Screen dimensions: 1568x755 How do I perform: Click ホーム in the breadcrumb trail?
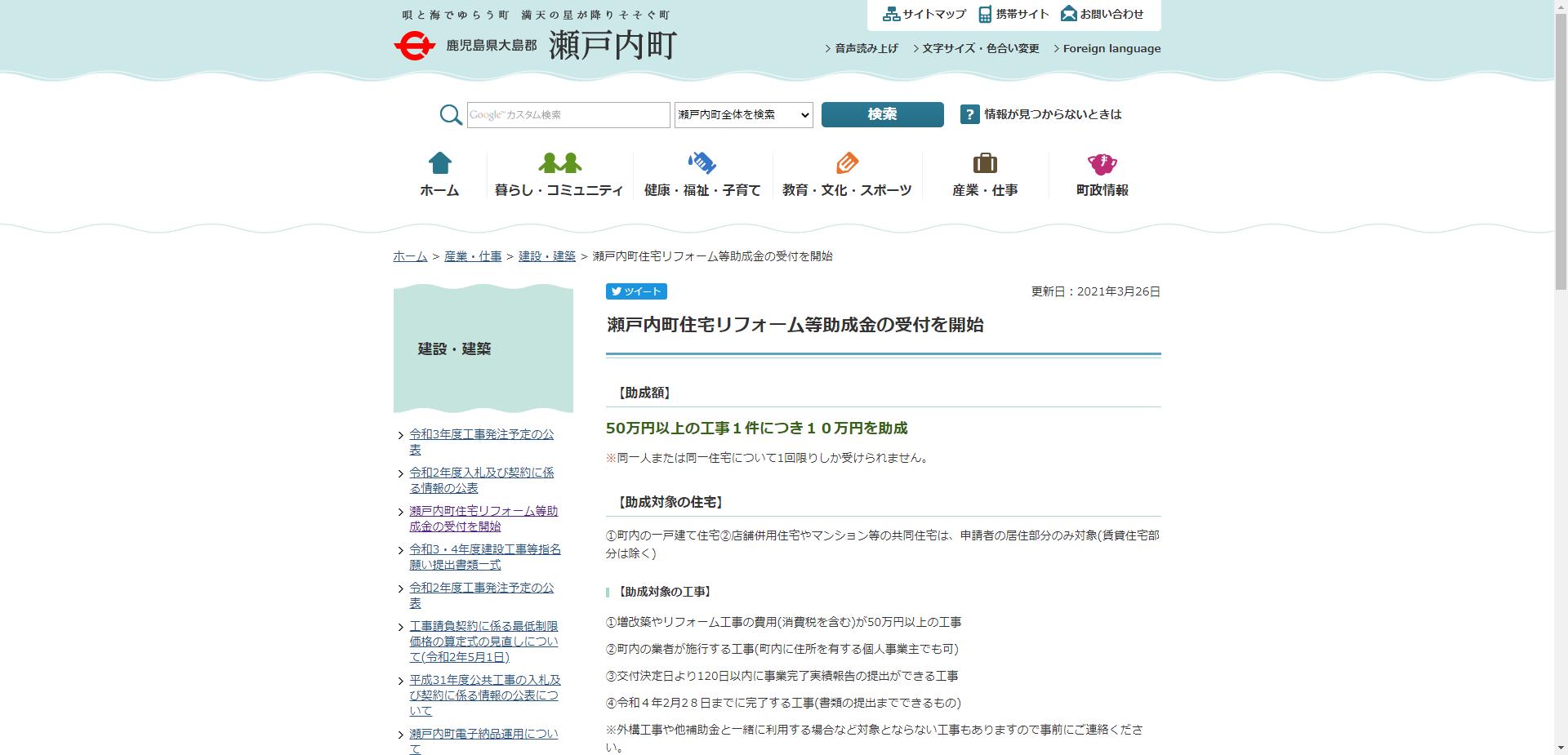pyautogui.click(x=409, y=255)
